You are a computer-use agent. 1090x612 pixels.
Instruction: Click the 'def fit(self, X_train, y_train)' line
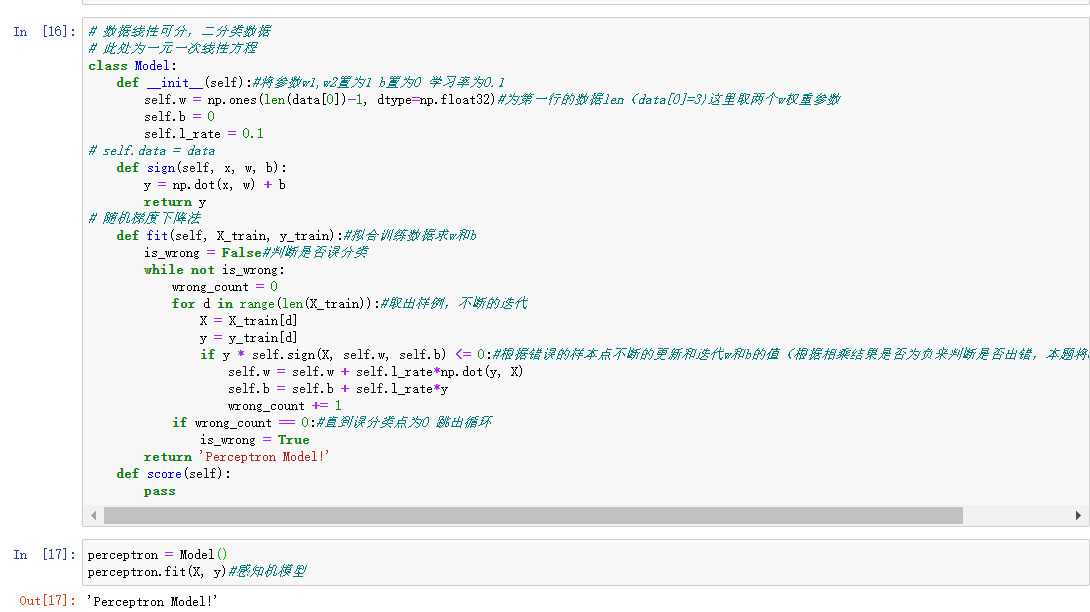pyautogui.click(x=296, y=236)
